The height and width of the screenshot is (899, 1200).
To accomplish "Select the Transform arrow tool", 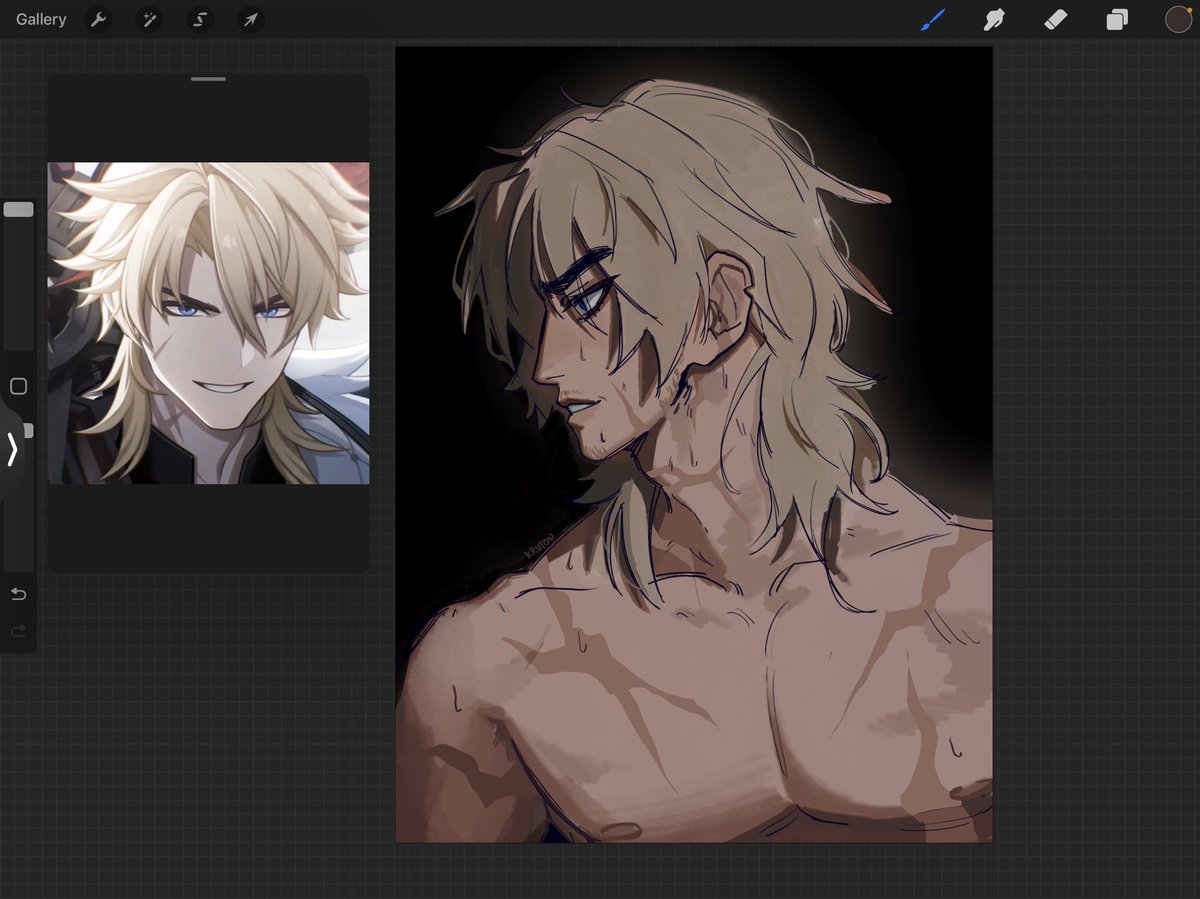I will [251, 19].
